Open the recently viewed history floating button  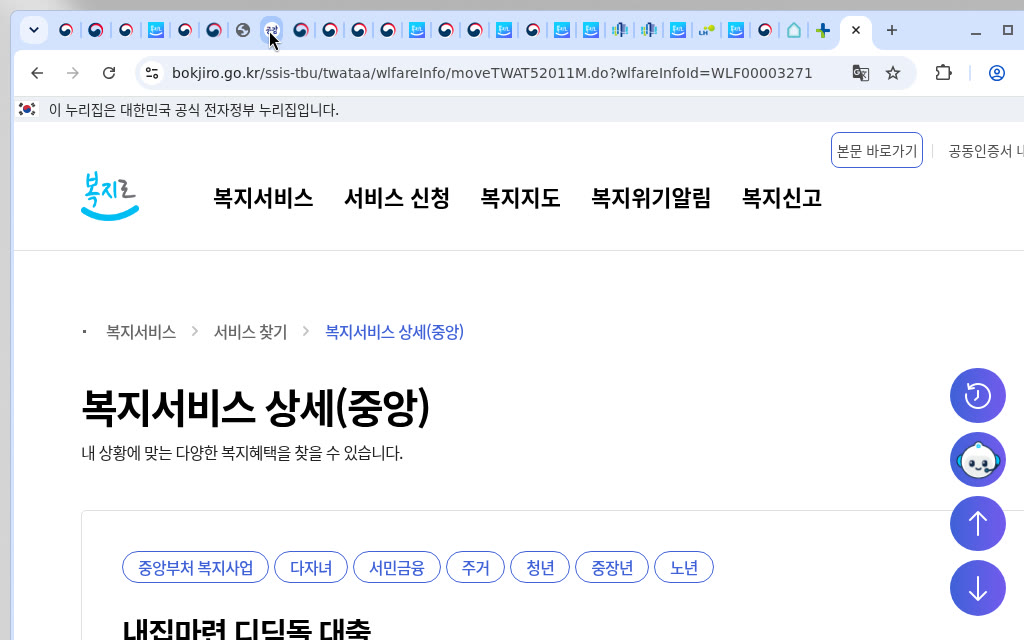(x=978, y=396)
